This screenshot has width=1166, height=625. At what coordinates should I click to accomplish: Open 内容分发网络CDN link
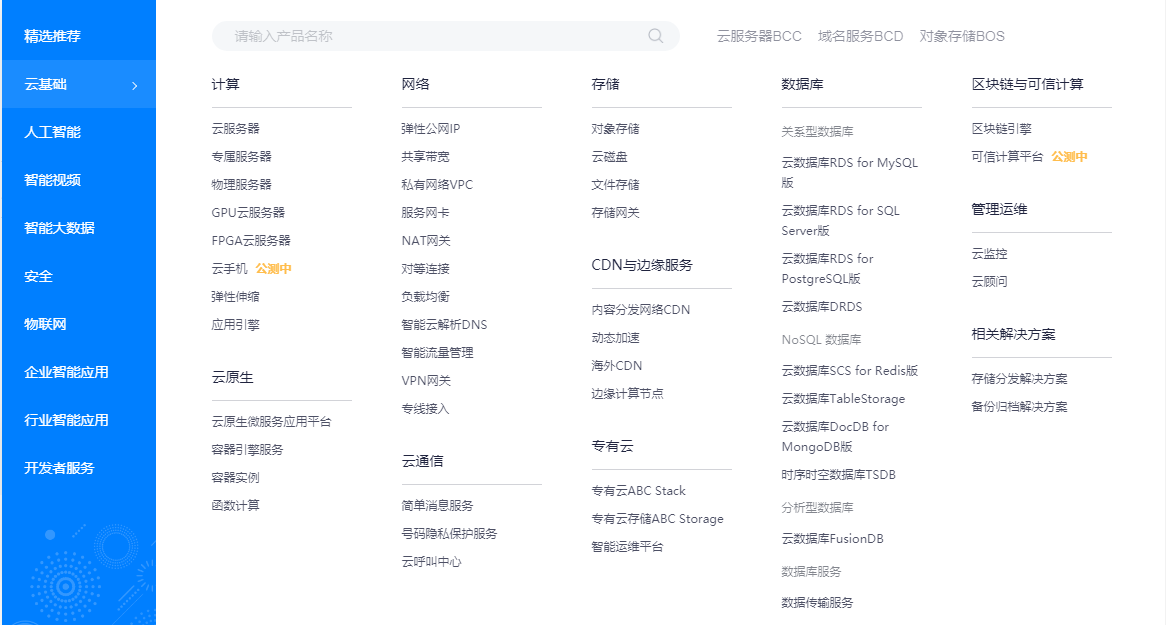pos(640,310)
